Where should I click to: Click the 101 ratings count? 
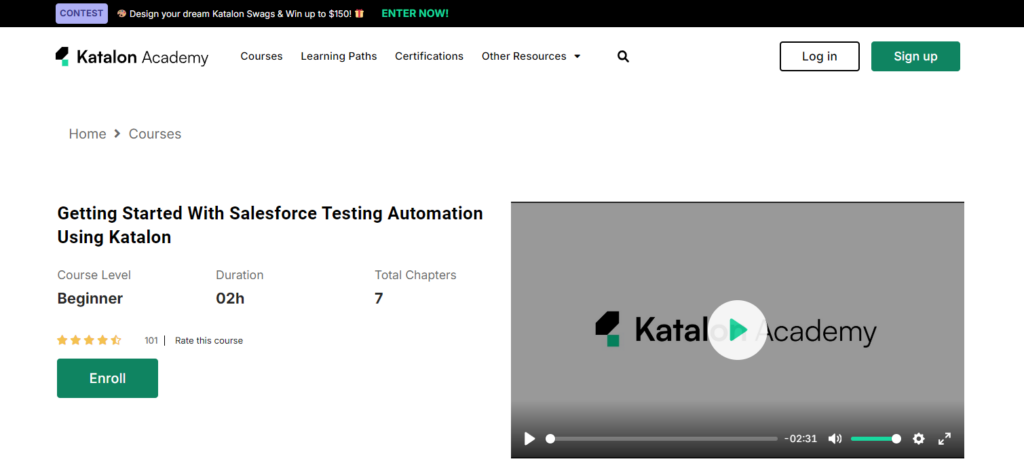click(151, 340)
